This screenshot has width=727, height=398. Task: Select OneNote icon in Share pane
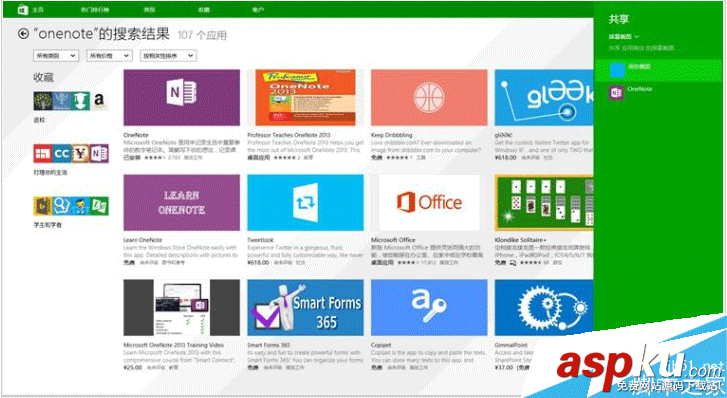(616, 92)
